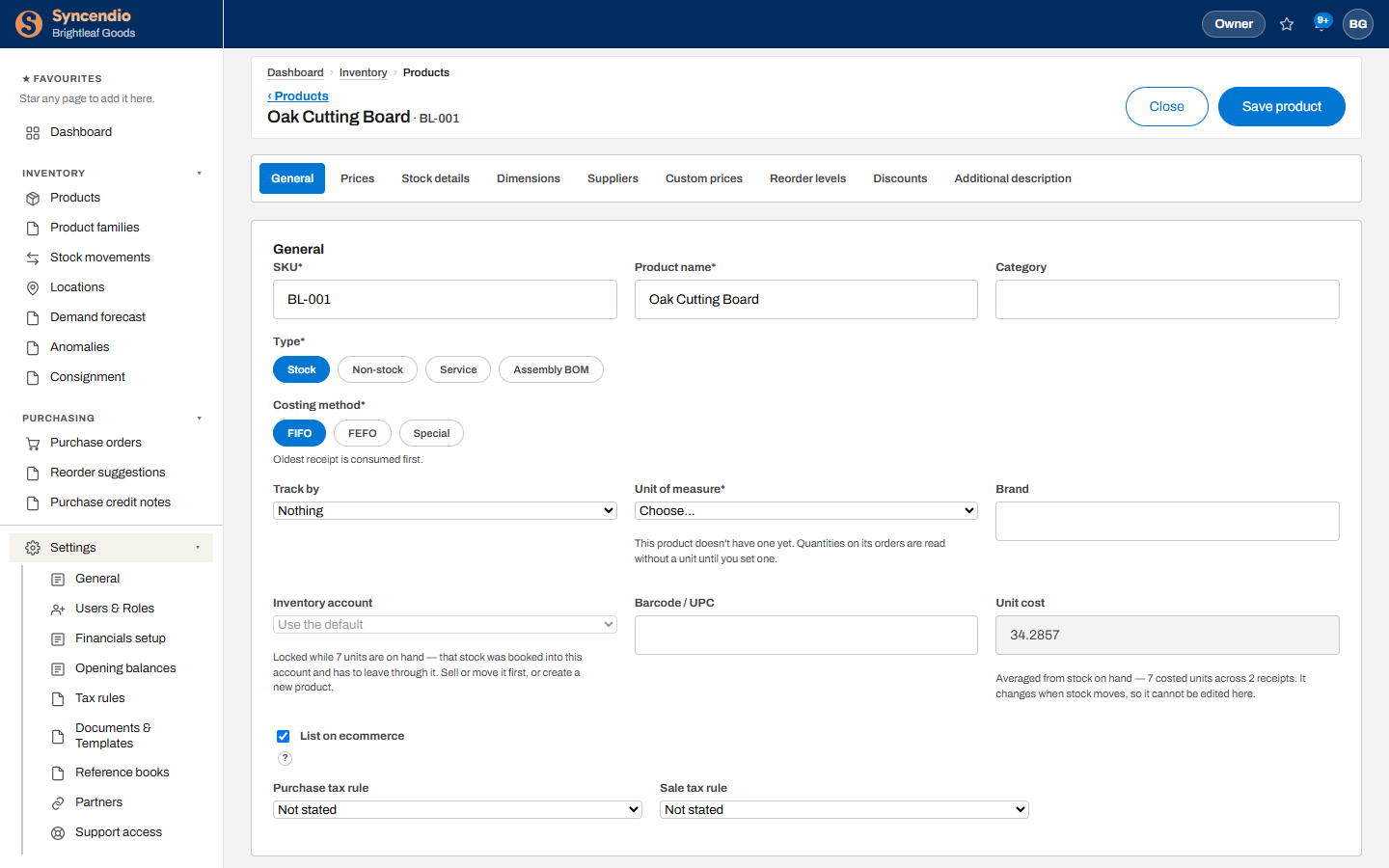Follow the Products back link
The width and height of the screenshot is (1389, 868).
(x=298, y=96)
